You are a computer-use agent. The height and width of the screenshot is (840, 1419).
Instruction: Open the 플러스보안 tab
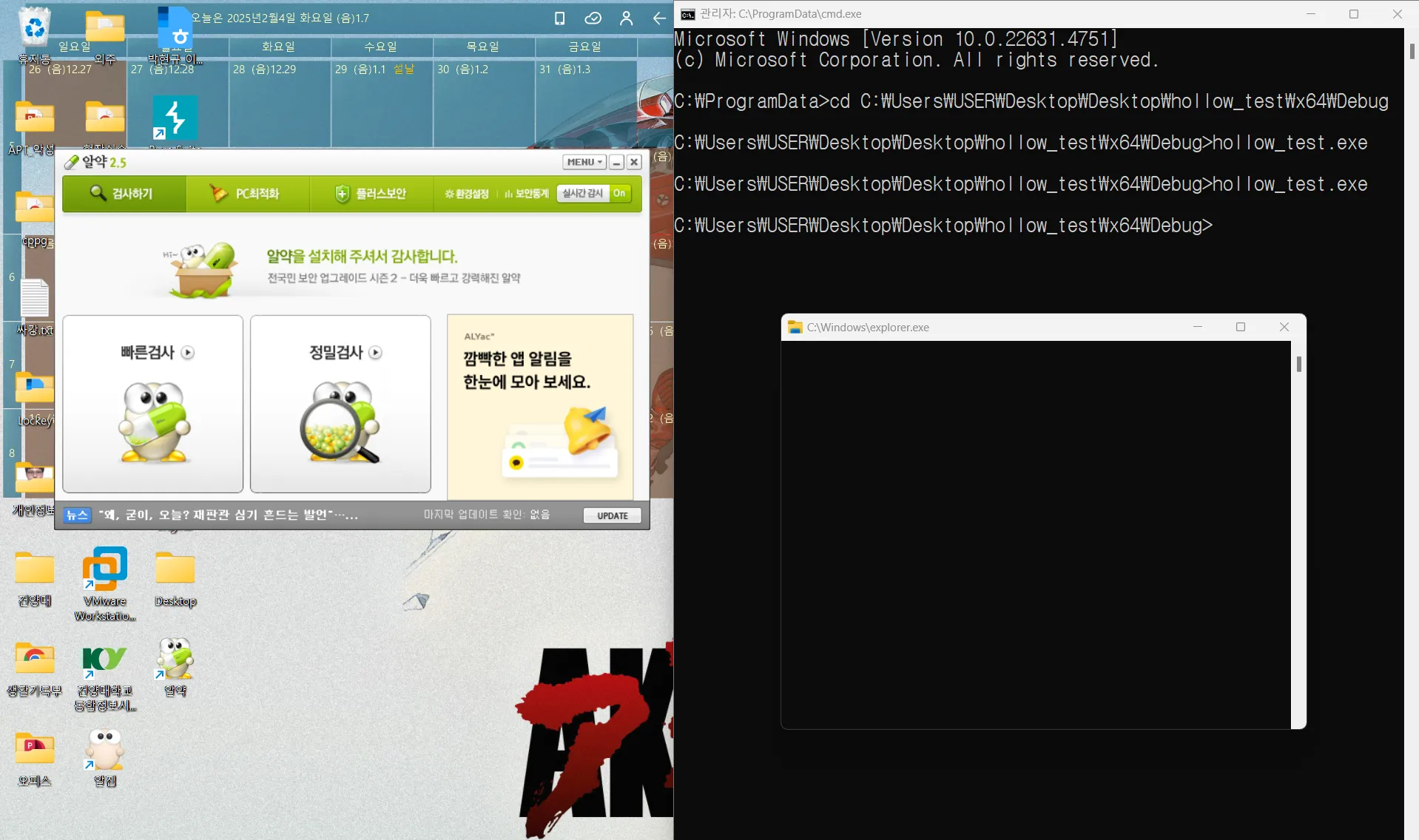click(371, 194)
